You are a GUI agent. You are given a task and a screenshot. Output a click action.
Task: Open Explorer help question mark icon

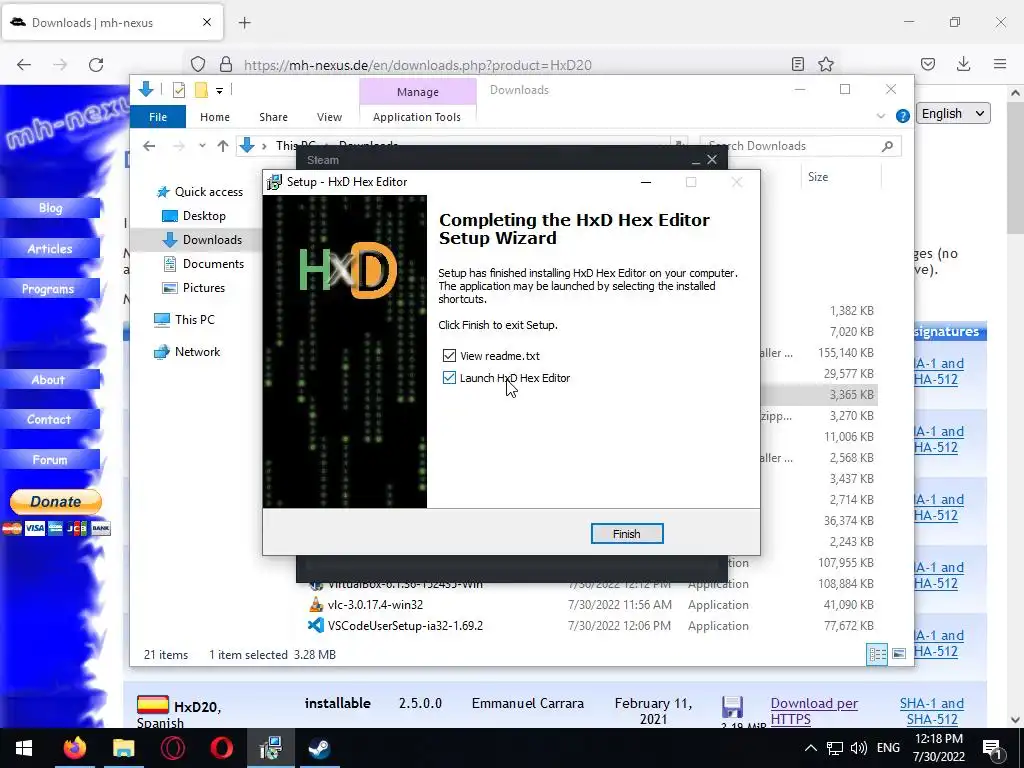click(x=903, y=116)
